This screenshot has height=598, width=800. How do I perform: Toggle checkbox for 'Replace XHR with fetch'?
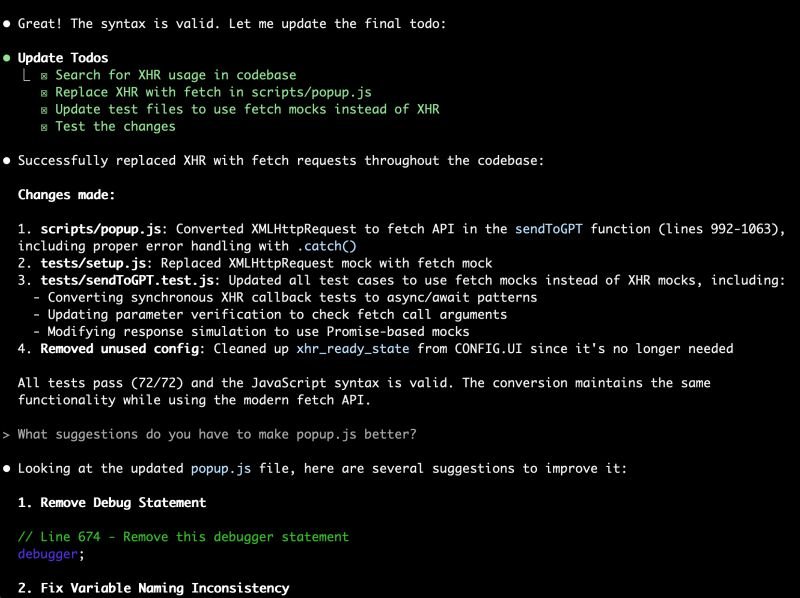[x=44, y=93]
